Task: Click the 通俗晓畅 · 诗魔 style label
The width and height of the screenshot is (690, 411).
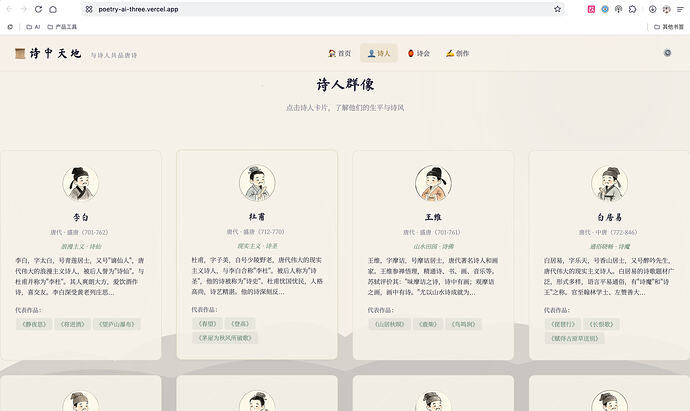Action: coord(609,246)
